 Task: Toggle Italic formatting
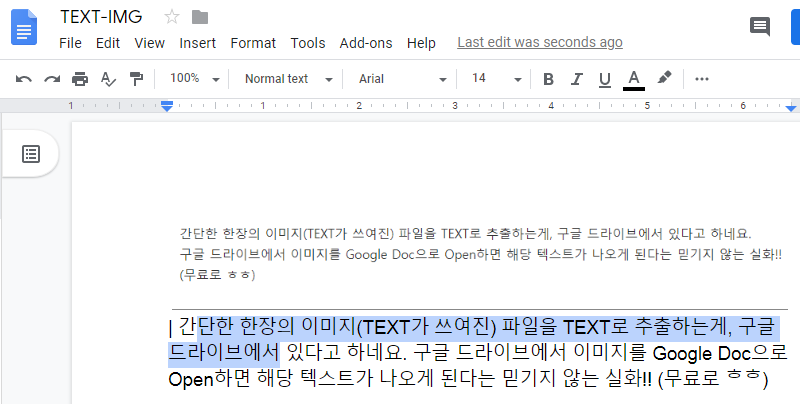577,79
